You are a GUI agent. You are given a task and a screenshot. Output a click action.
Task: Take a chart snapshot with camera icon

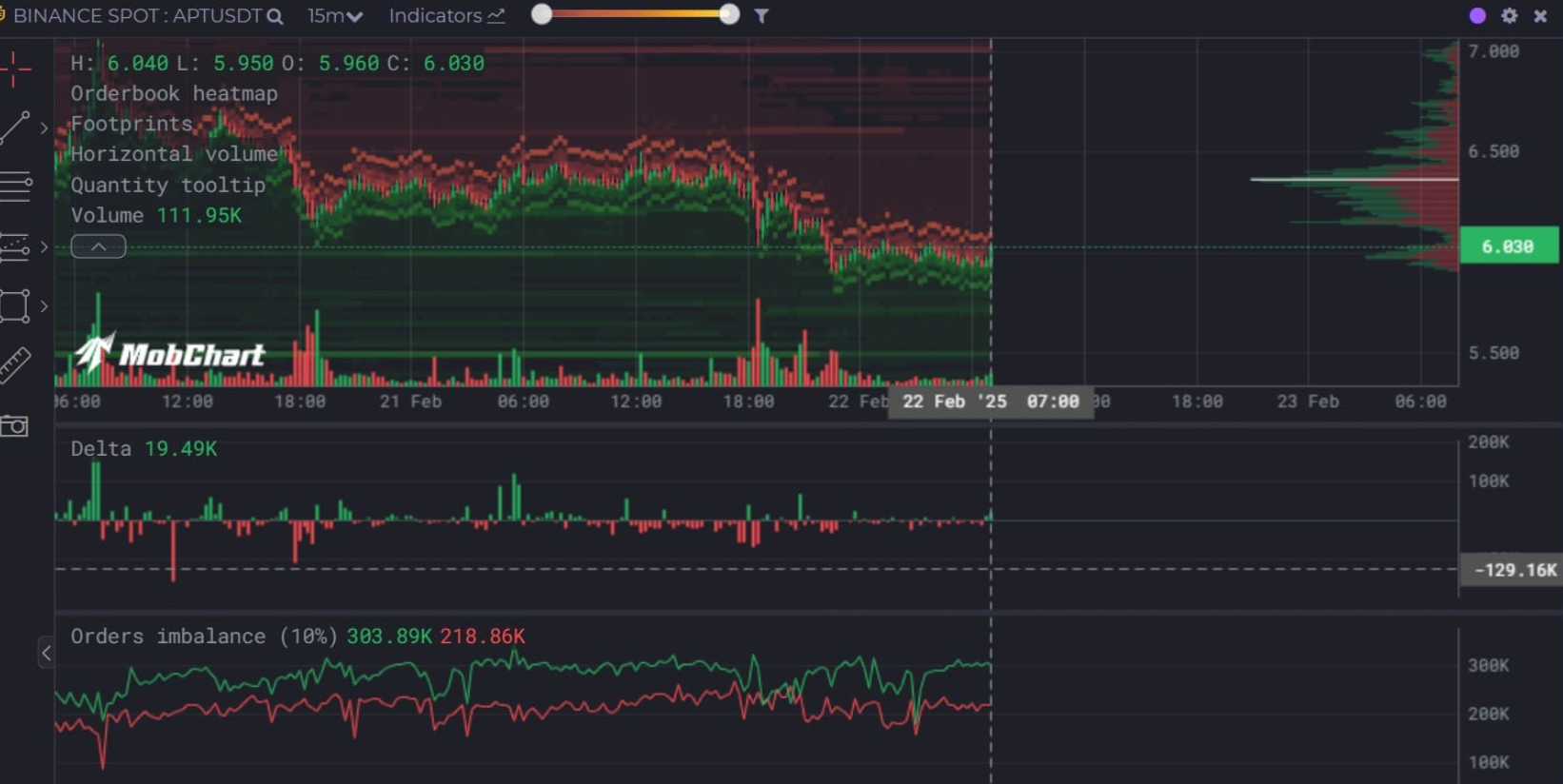pos(14,425)
